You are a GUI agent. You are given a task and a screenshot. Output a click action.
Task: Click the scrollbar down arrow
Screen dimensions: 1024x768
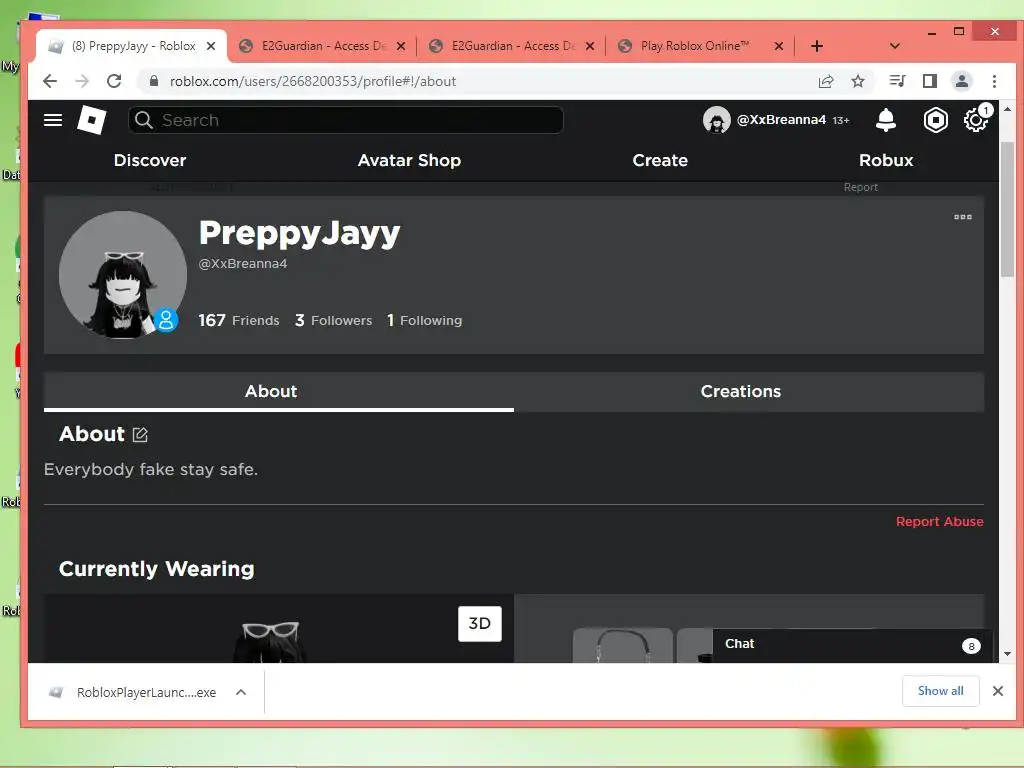[x=1007, y=654]
